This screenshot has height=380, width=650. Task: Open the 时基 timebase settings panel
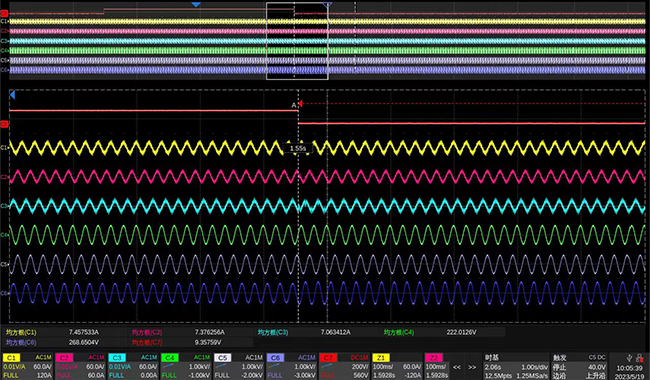point(516,366)
